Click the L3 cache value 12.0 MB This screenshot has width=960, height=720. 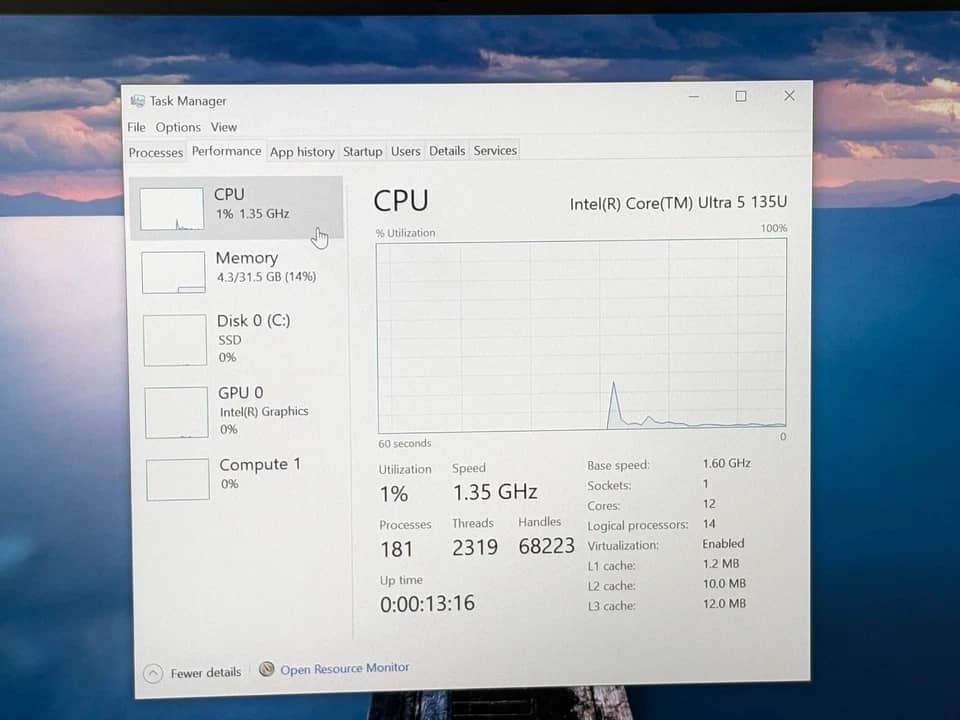[x=724, y=604]
